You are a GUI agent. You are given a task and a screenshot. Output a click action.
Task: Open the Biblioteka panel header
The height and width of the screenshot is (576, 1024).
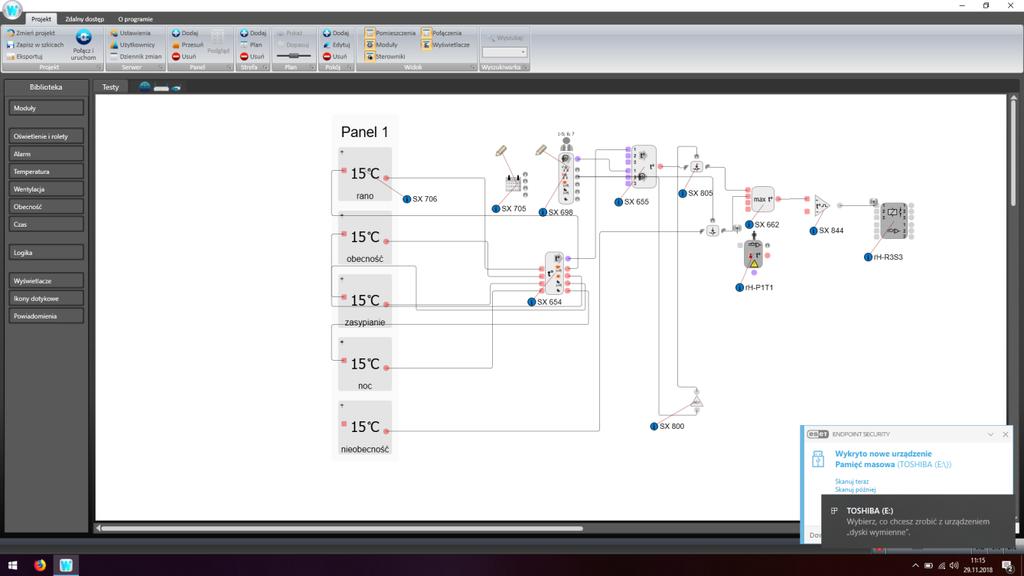46,87
